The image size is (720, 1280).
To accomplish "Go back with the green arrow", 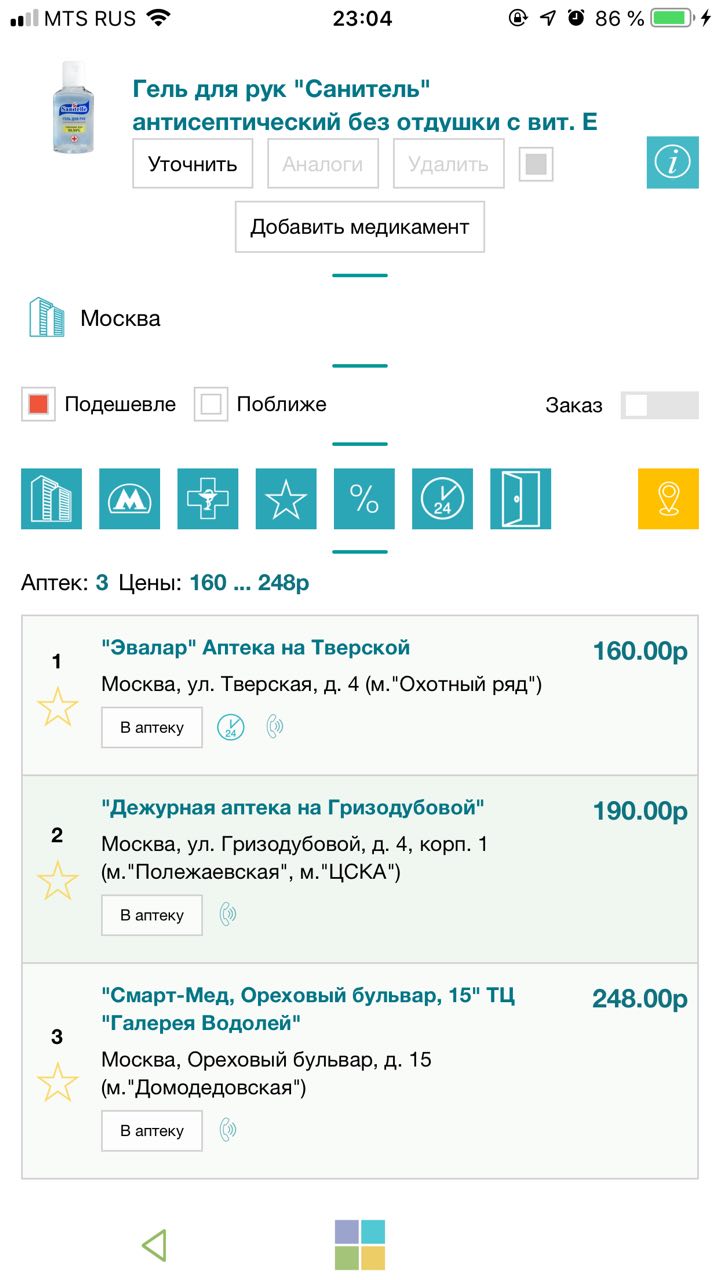I will [154, 1245].
